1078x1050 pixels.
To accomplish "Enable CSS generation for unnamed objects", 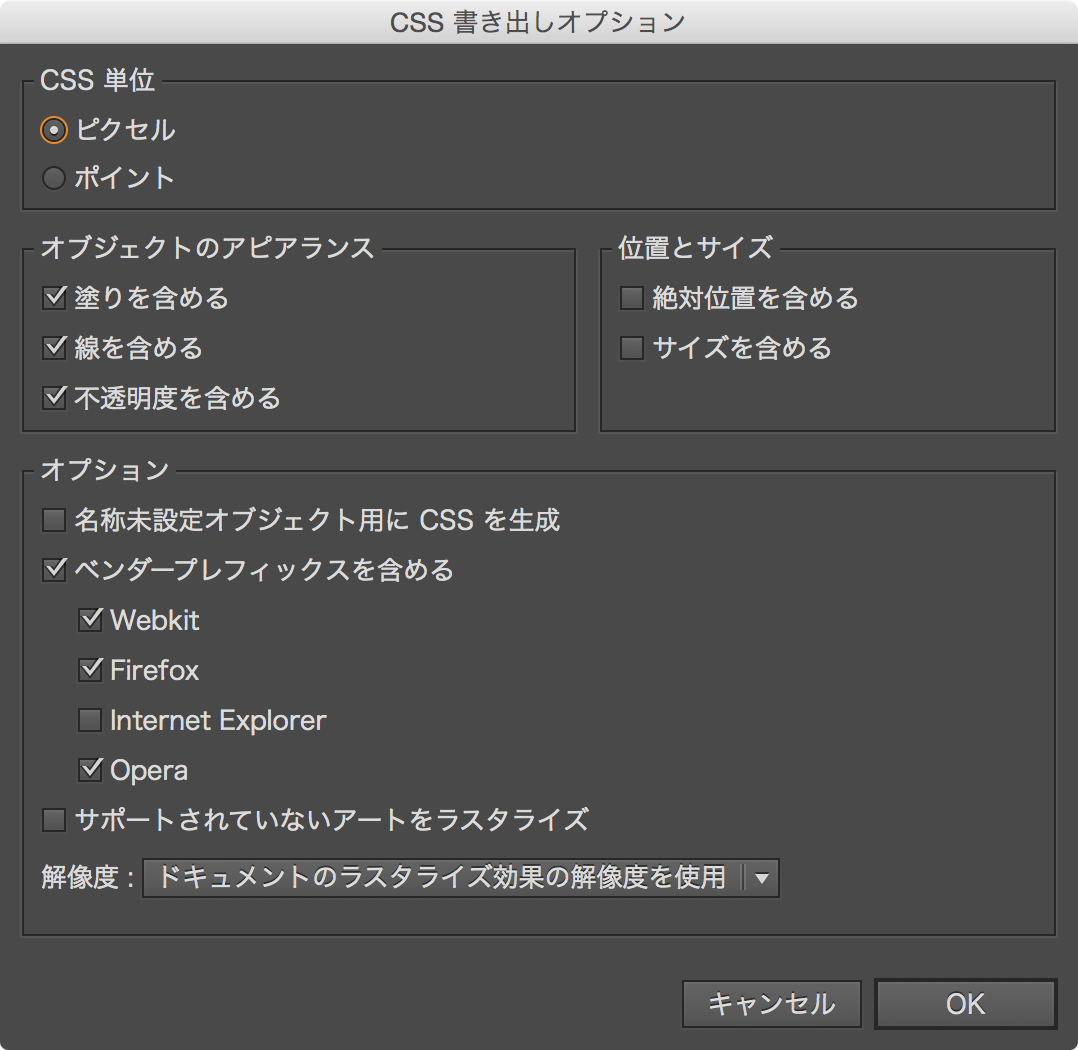I will click(x=53, y=520).
